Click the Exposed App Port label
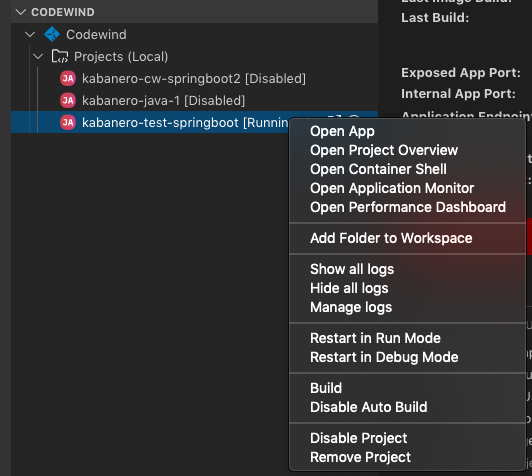Image resolution: width=532 pixels, height=476 pixels. coord(461,73)
